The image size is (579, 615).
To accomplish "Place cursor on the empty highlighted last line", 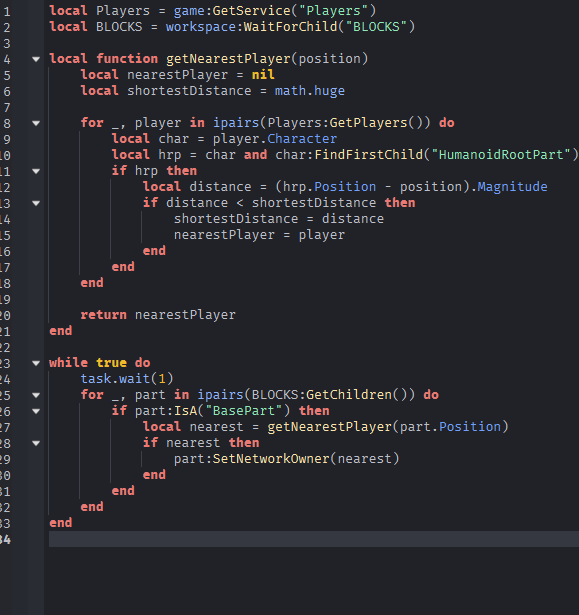I will (x=314, y=539).
